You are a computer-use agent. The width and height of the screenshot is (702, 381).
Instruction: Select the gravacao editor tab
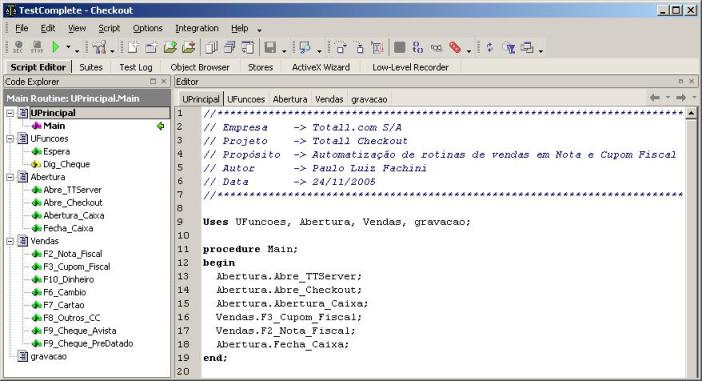click(369, 99)
